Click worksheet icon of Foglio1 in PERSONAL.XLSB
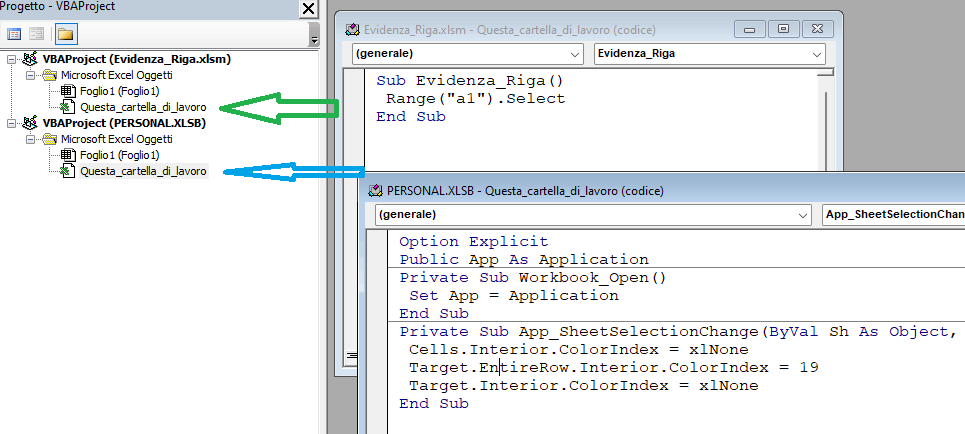Viewport: 965px width, 434px height. click(x=67, y=155)
